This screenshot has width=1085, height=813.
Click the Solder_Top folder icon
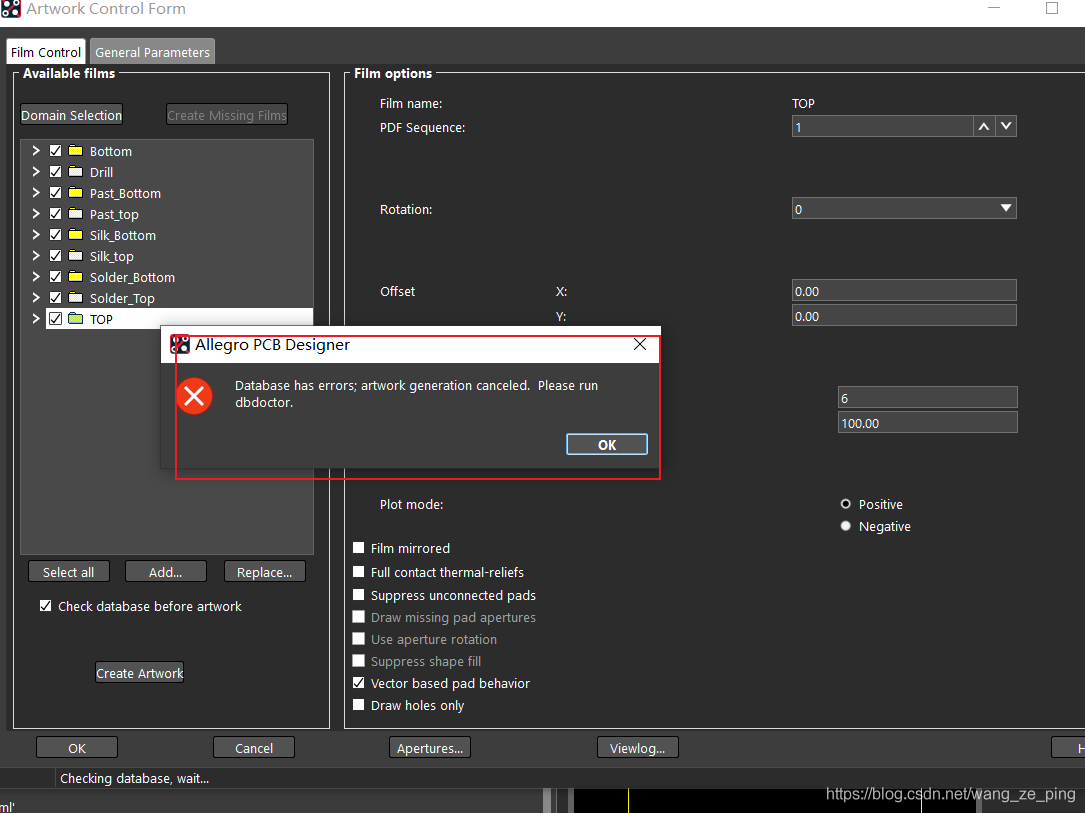coord(75,298)
